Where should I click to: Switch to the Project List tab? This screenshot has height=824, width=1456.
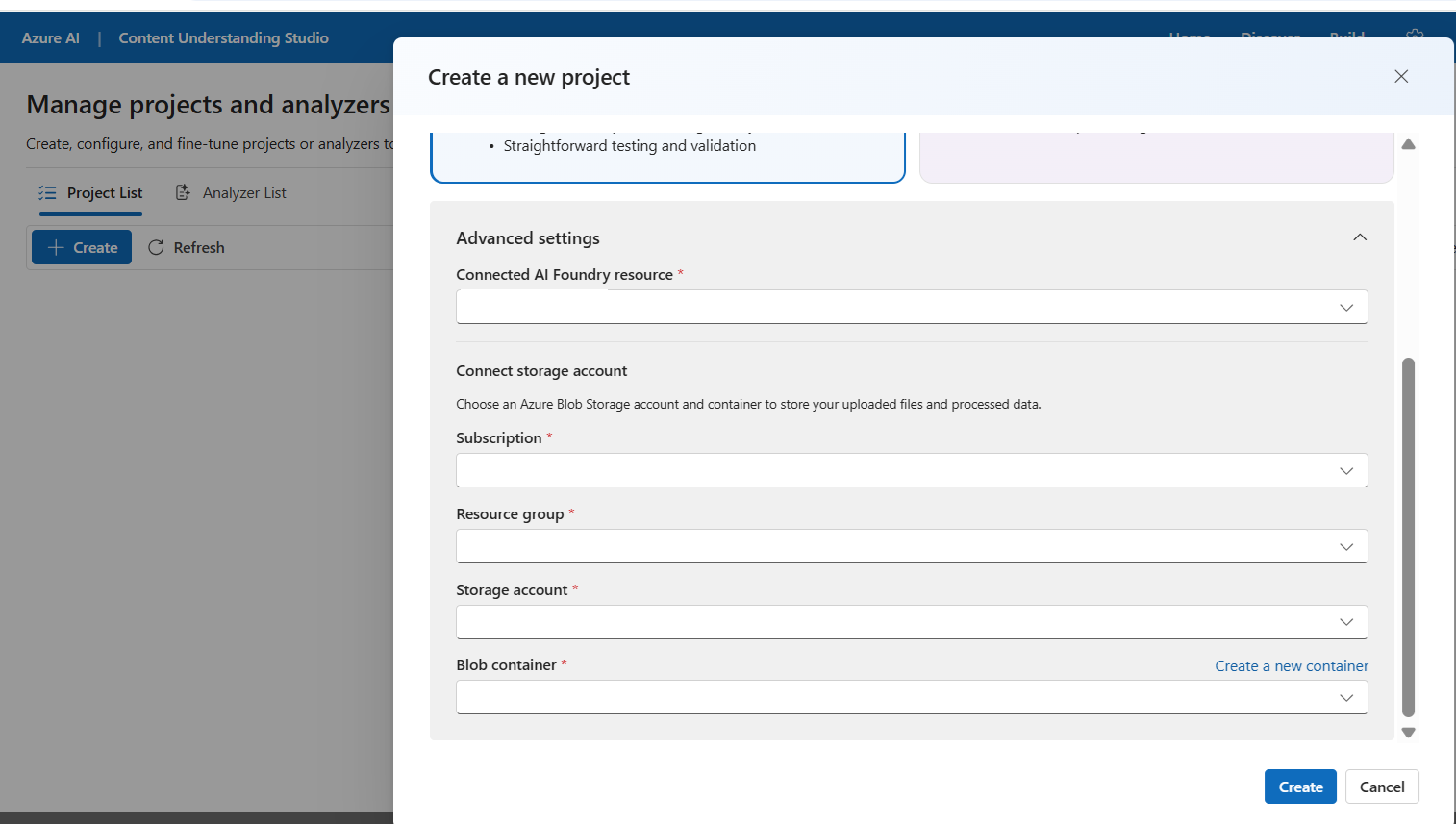coord(105,193)
